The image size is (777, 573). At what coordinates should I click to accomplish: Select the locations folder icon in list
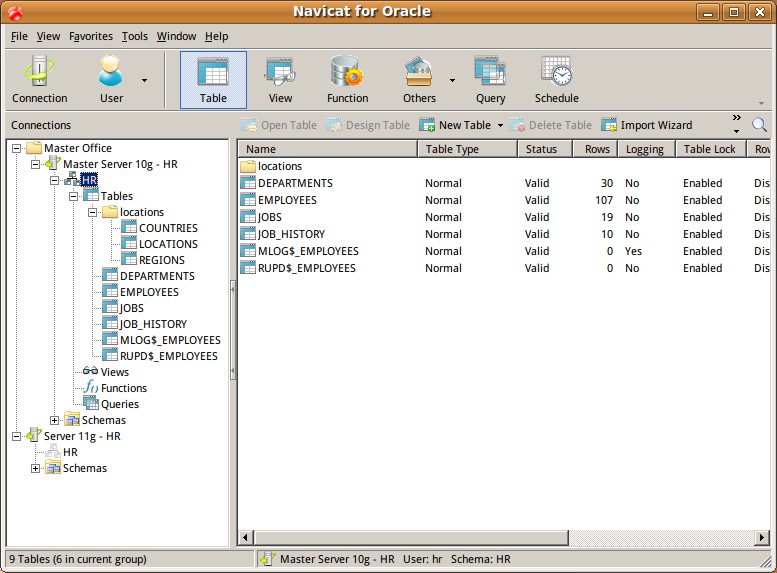(x=247, y=166)
